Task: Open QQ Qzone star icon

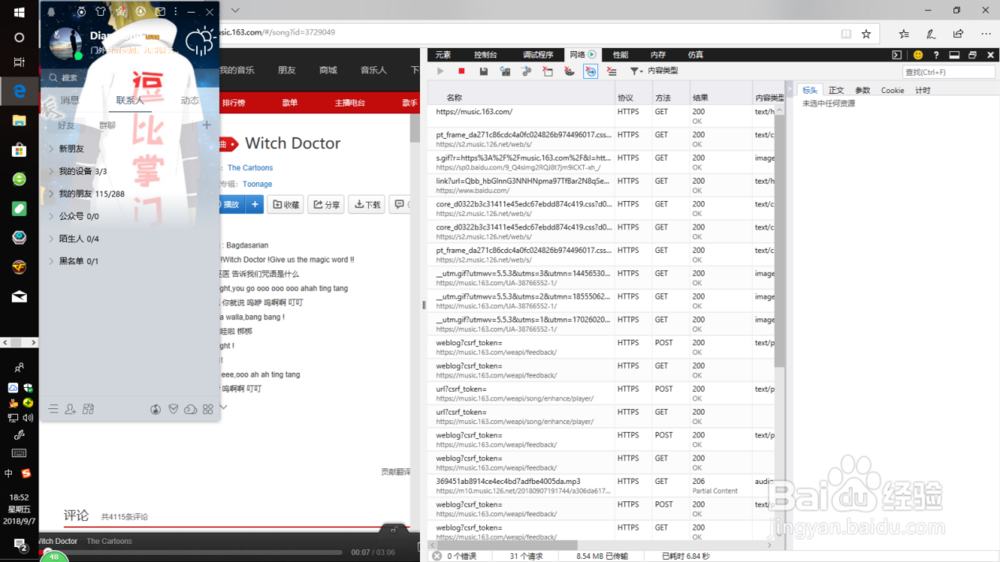Action: click(x=121, y=11)
